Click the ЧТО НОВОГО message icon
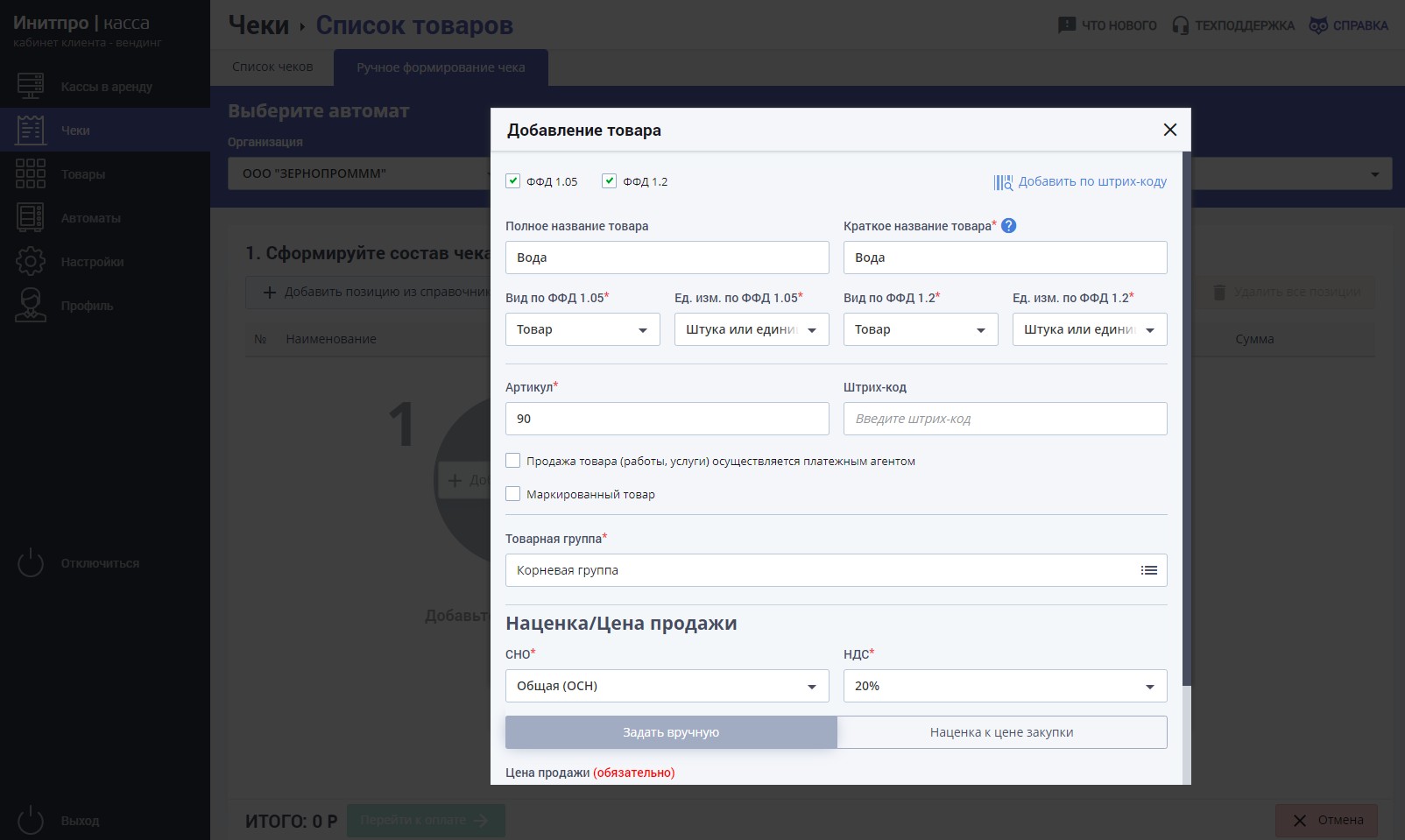Image resolution: width=1405 pixels, height=840 pixels. [x=1066, y=25]
